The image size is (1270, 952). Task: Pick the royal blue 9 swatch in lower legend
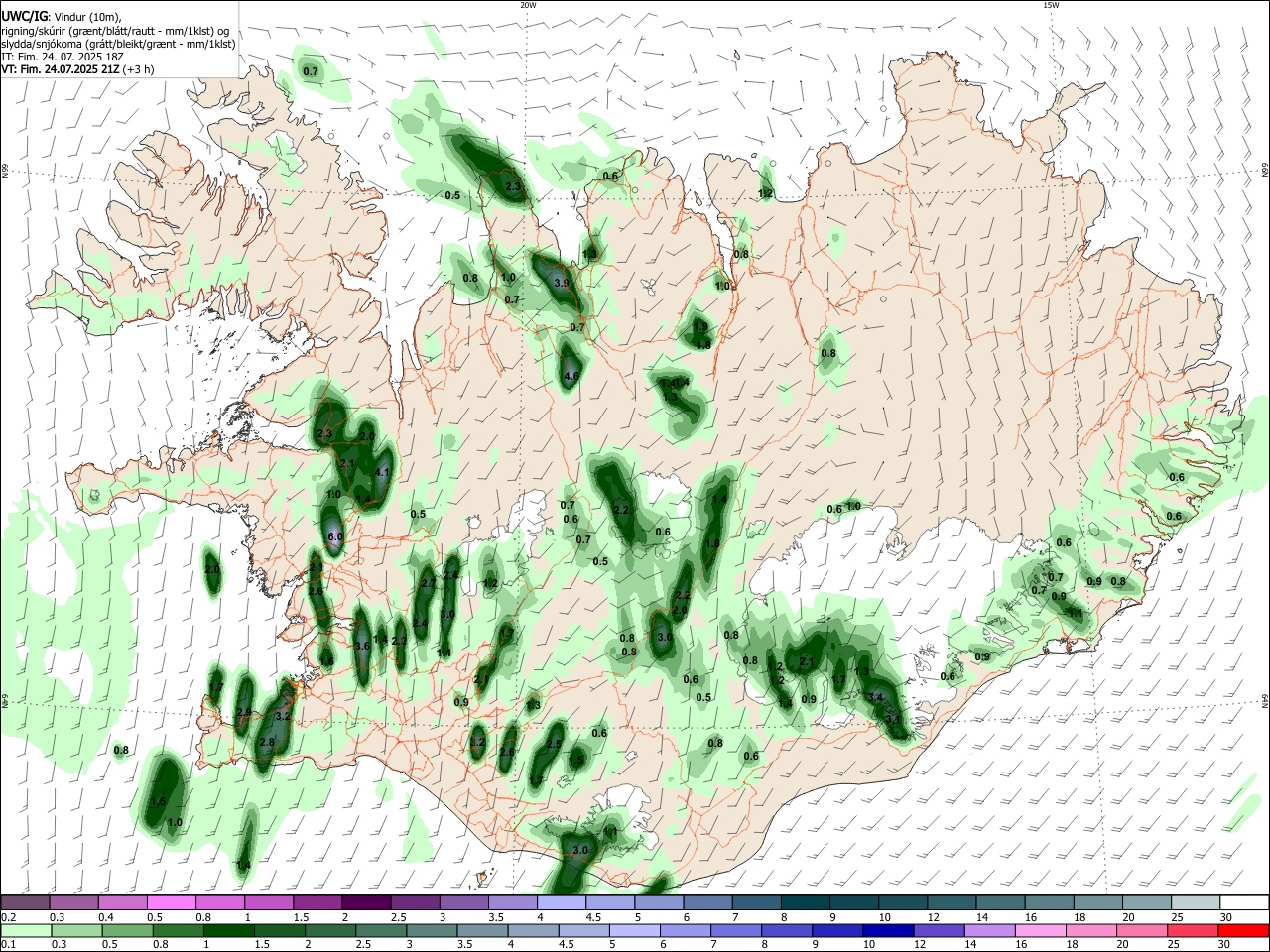(x=836, y=930)
